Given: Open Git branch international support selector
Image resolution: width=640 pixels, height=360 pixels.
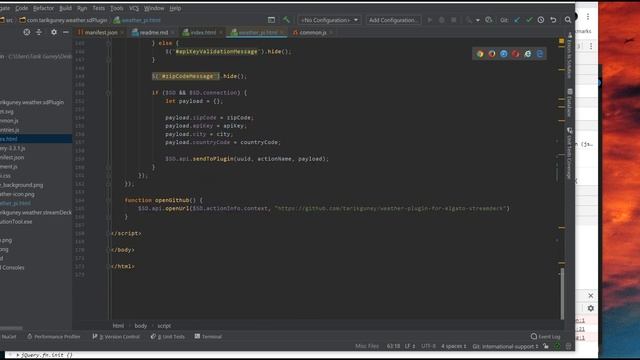Looking at the screenshot, I should click(x=505, y=346).
